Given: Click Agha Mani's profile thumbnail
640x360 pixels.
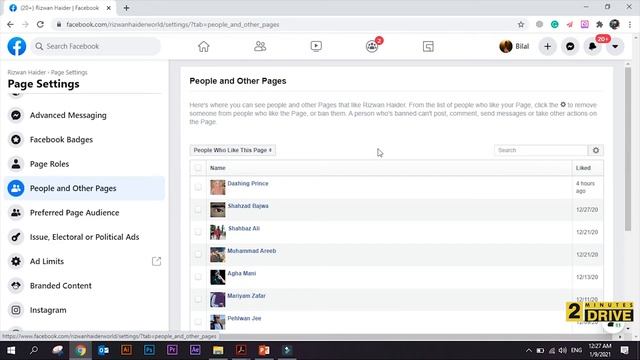Looking at the screenshot, I should (218, 277).
